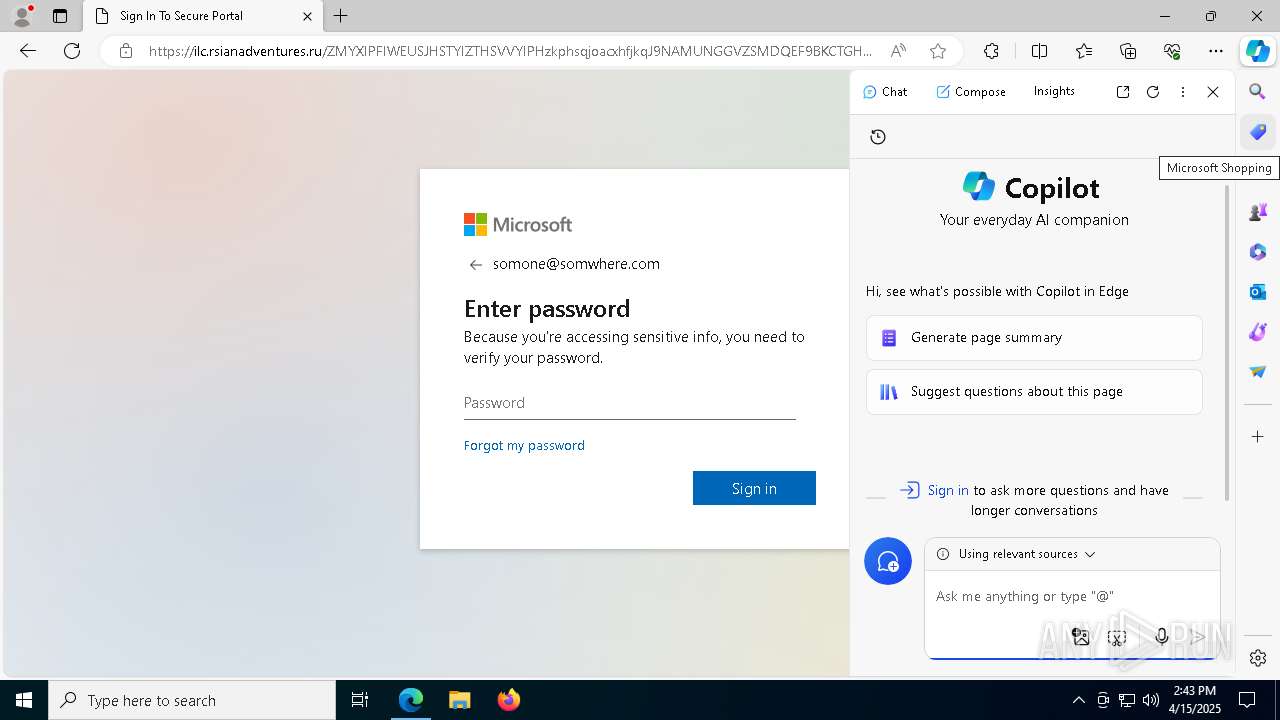
Task: Open the Microsoft Shopping sidebar icon
Action: (1258, 132)
